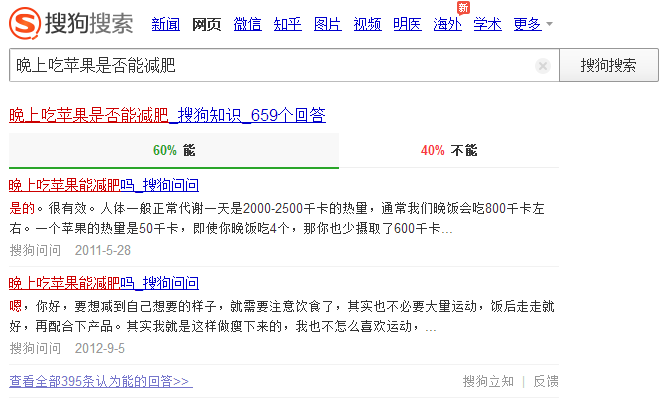The height and width of the screenshot is (402, 671).
Task: Select the 图片 images category
Action: click(327, 24)
